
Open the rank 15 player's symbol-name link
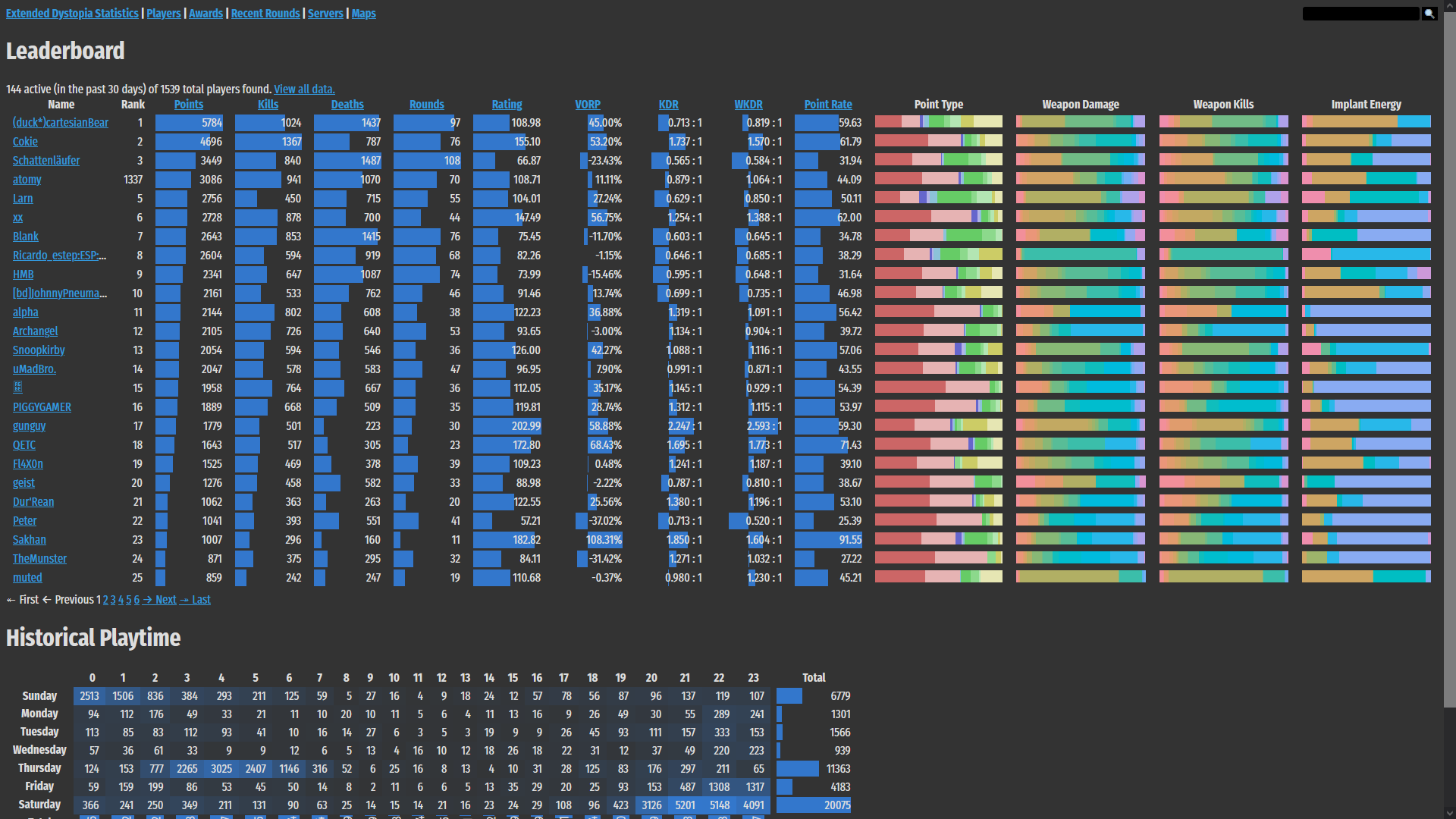click(x=17, y=388)
